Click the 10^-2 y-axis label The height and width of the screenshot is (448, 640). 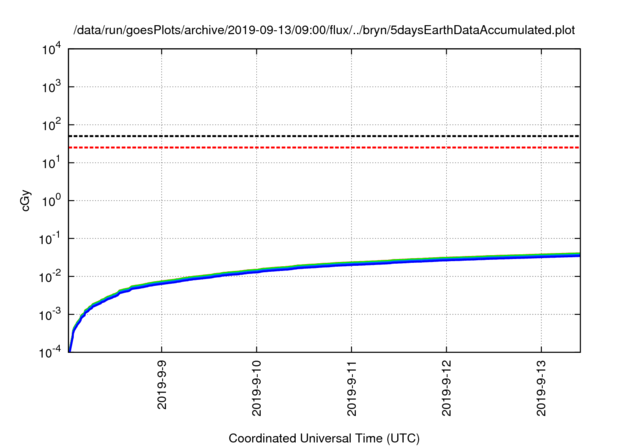click(x=50, y=277)
